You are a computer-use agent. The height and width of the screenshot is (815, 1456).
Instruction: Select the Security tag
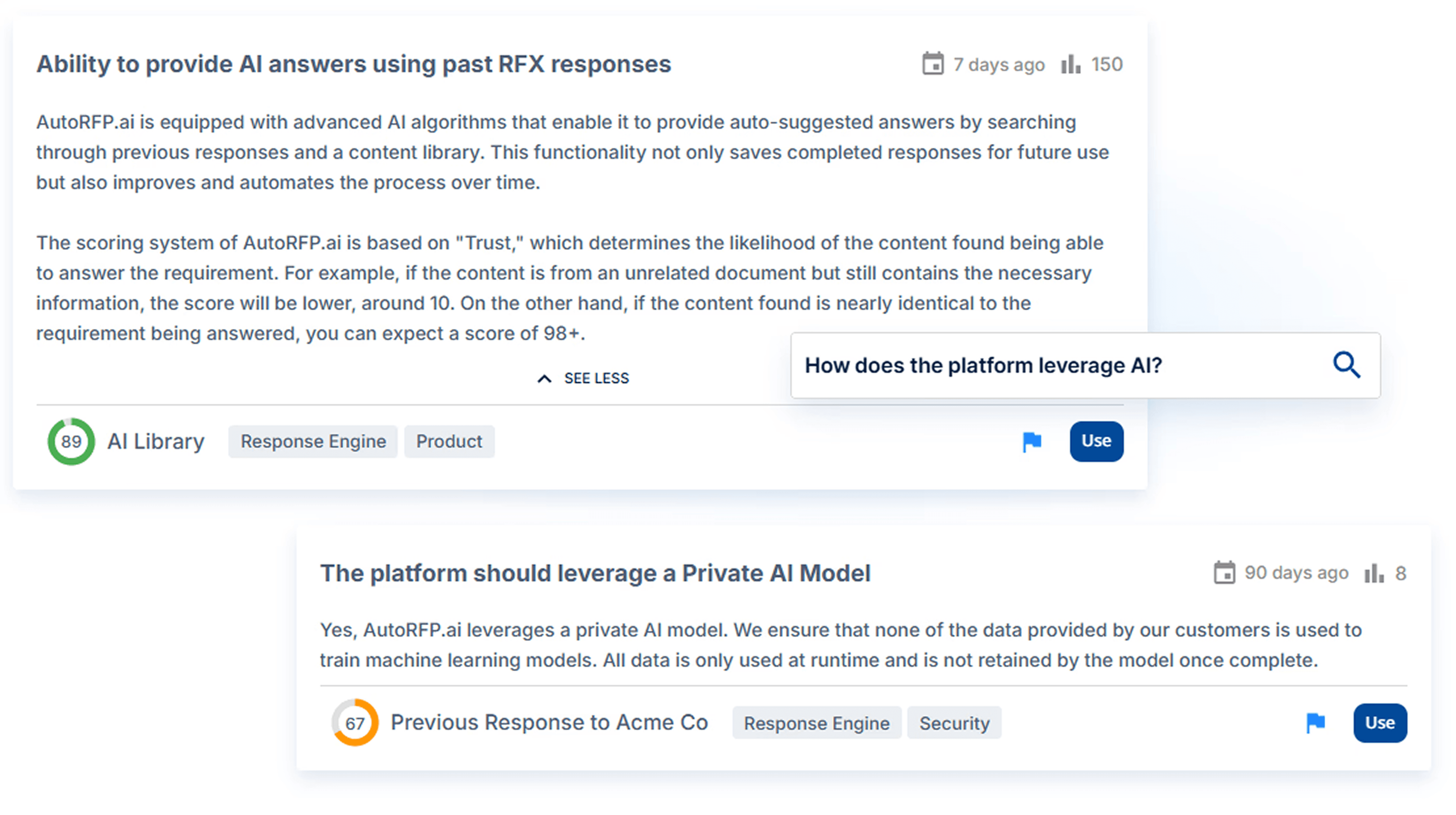[x=954, y=723]
